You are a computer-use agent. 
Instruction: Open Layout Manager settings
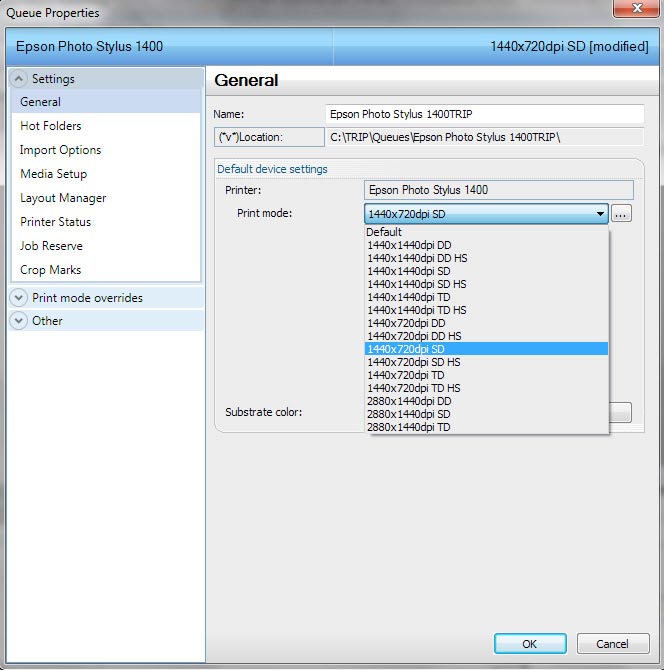tap(63, 198)
